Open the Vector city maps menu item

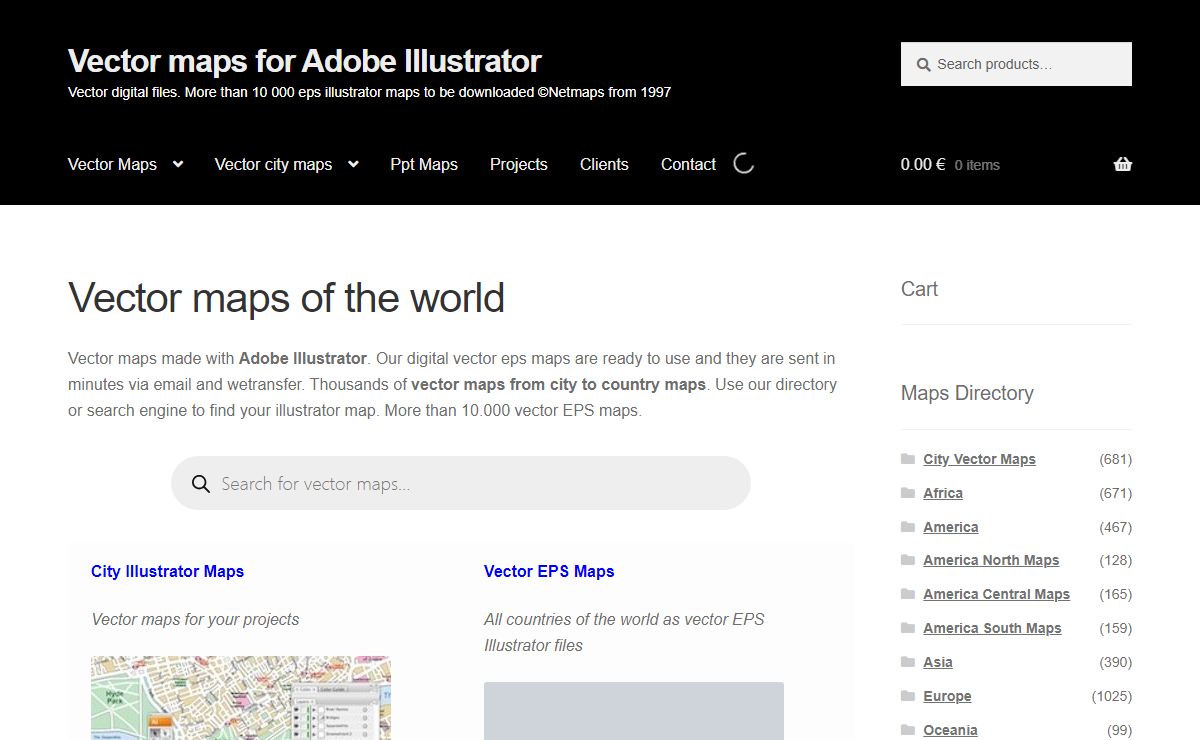[x=273, y=164]
